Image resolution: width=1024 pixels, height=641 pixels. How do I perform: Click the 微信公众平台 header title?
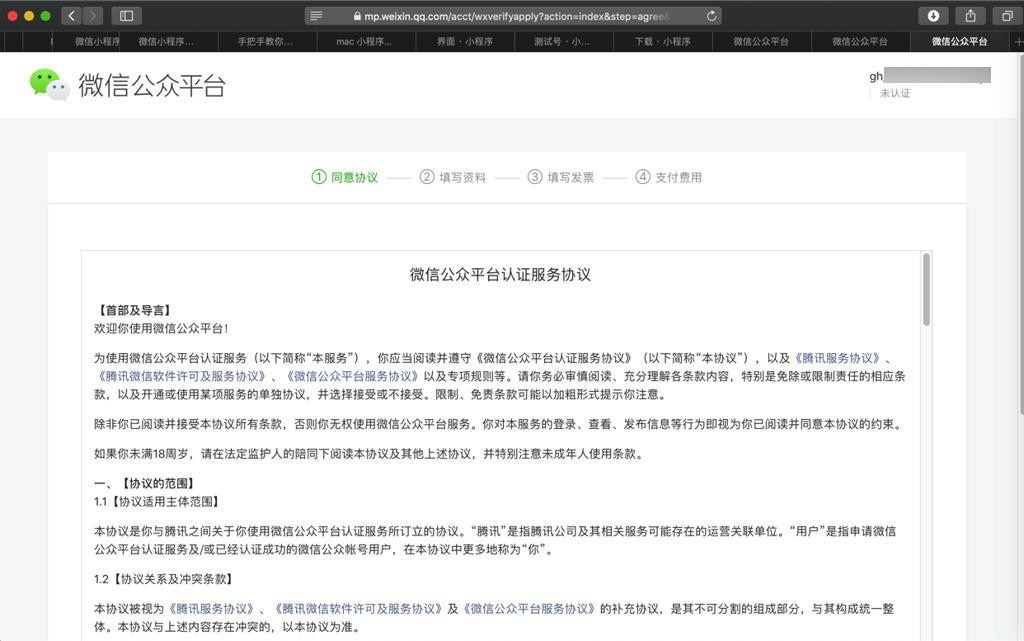(x=152, y=86)
